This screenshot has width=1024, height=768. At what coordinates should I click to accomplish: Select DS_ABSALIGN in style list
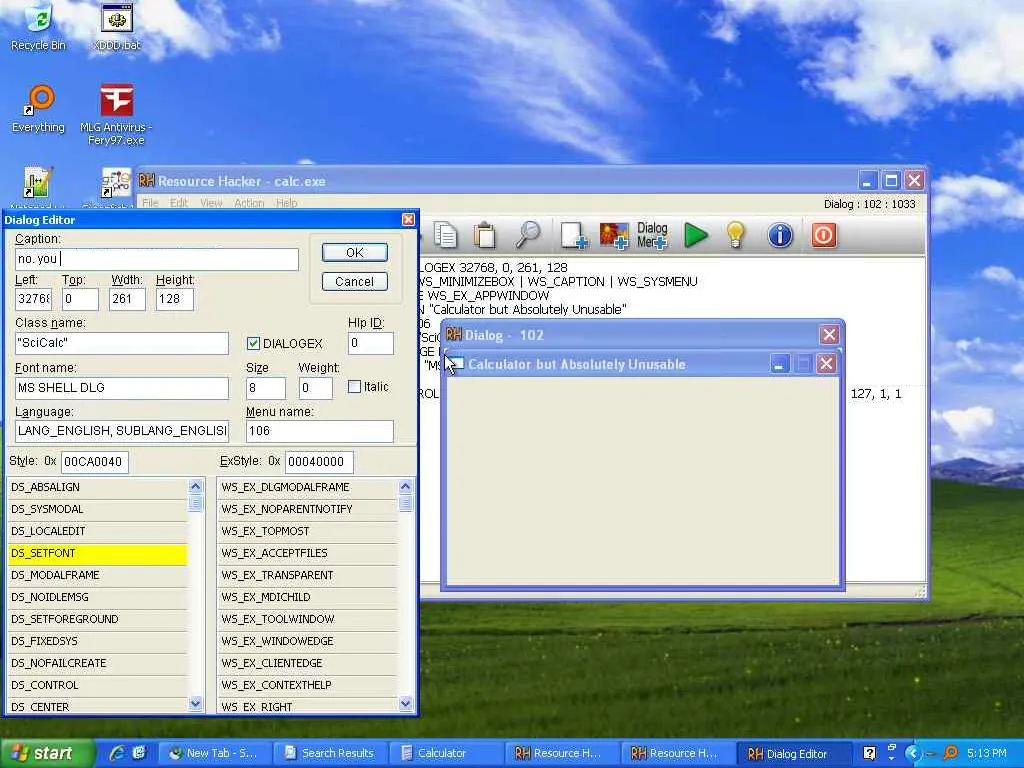97,487
